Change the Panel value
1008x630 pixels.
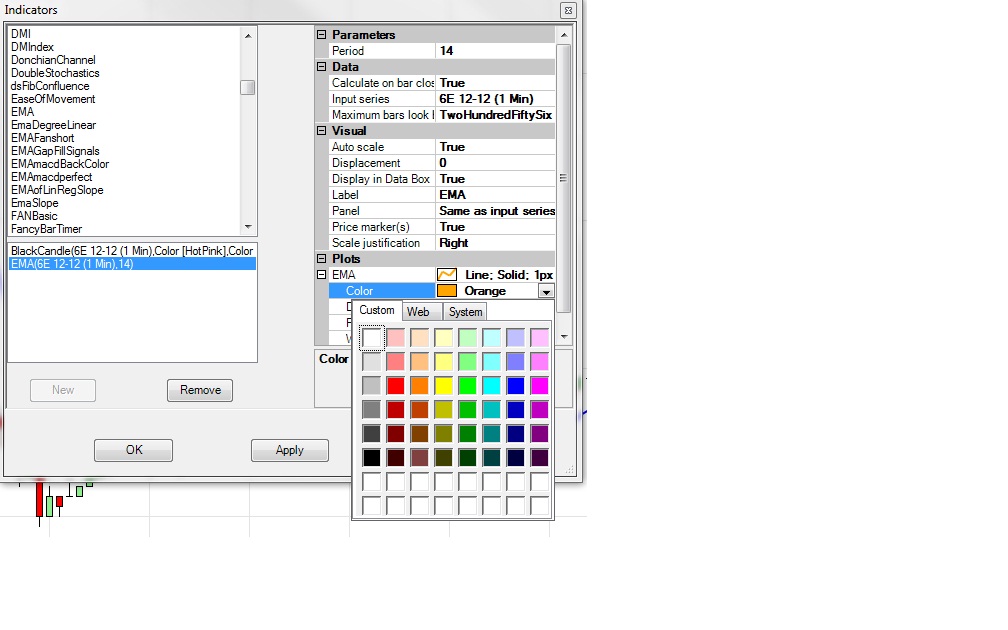click(x=495, y=211)
